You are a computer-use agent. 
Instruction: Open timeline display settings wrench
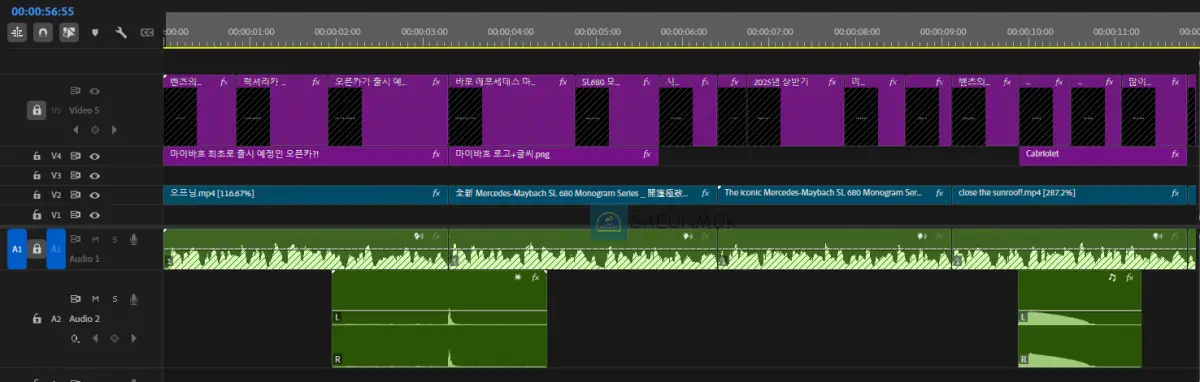click(x=121, y=32)
